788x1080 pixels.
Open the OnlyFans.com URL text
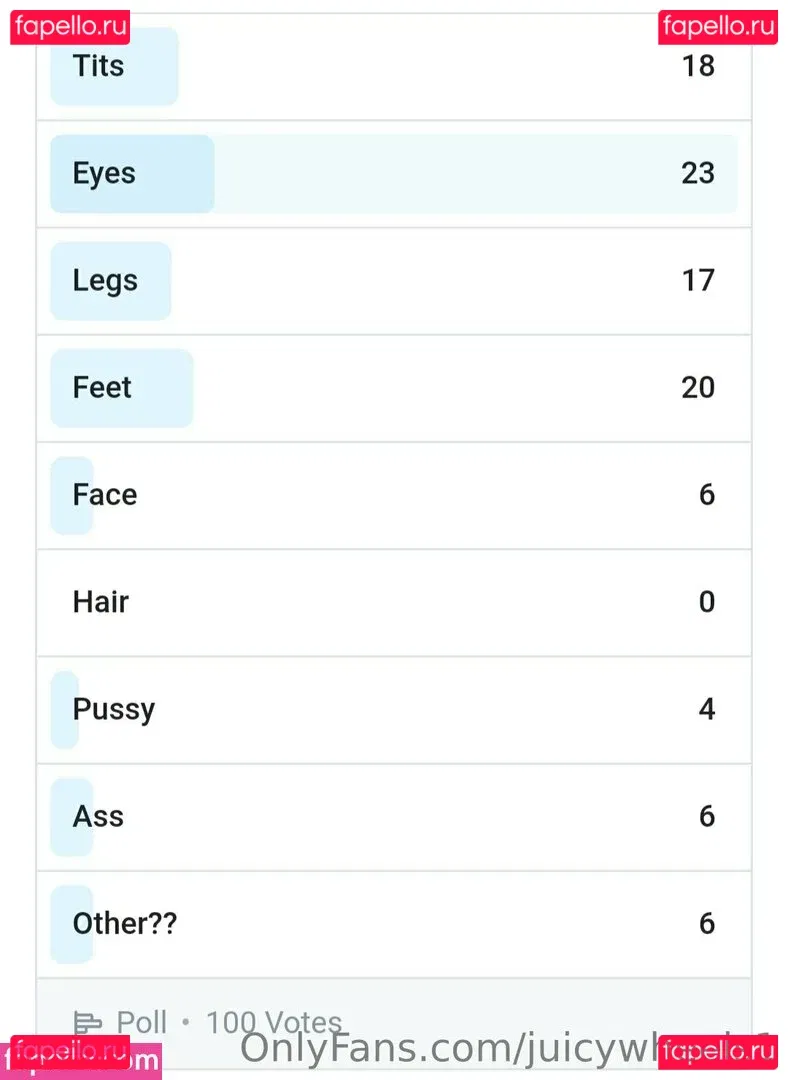(450, 1048)
